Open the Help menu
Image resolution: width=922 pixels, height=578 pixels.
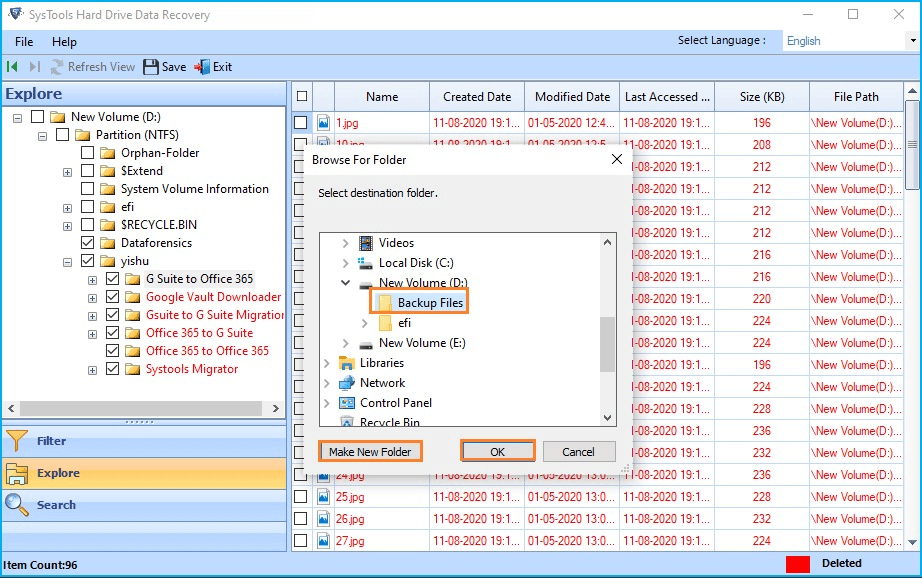point(64,42)
